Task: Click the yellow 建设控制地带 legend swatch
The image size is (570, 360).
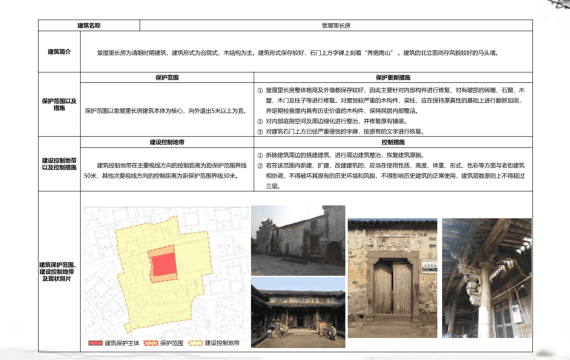Action: click(x=196, y=343)
